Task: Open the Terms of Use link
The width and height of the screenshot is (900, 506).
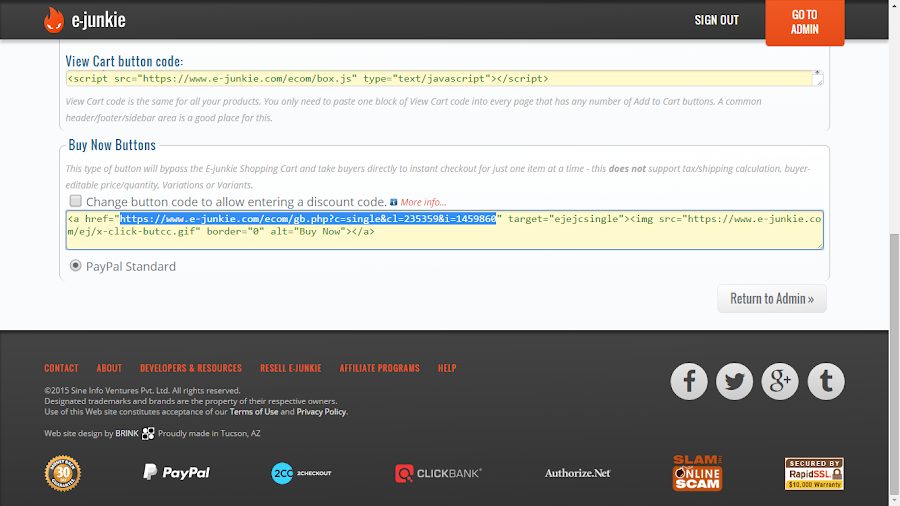Action: [x=254, y=411]
